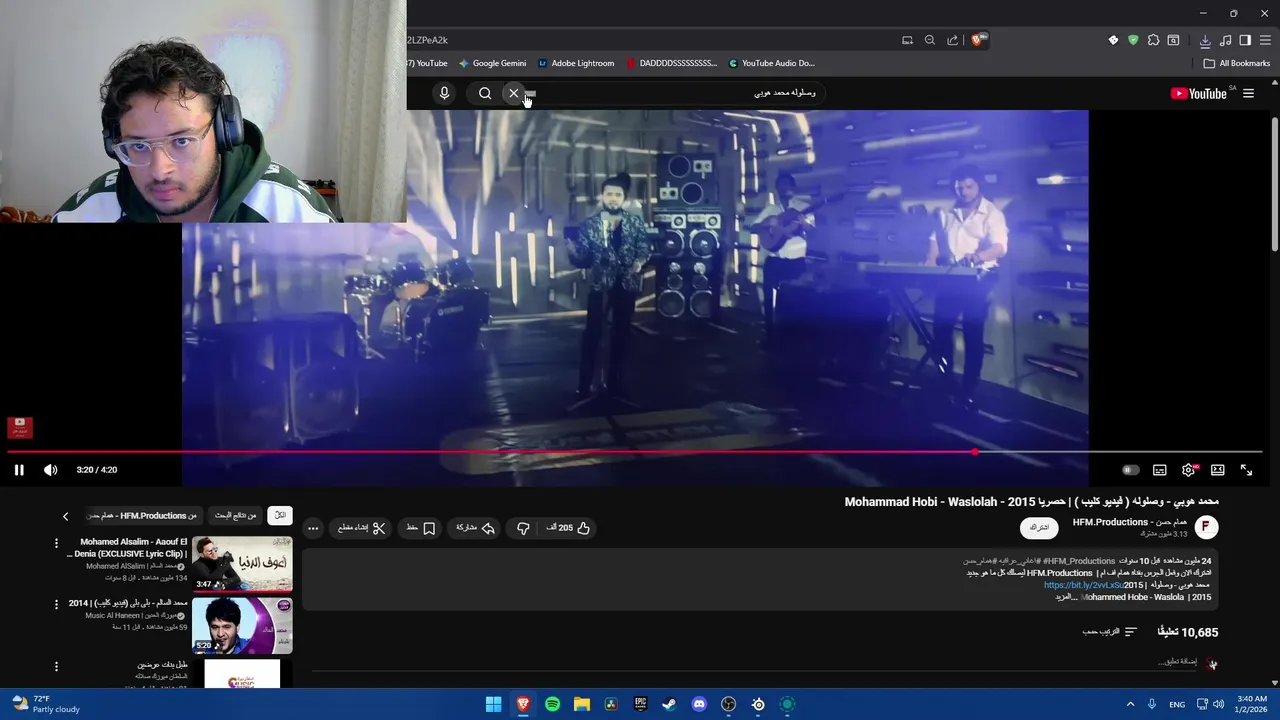
Task: Open the green shield extension icon
Action: [1133, 40]
